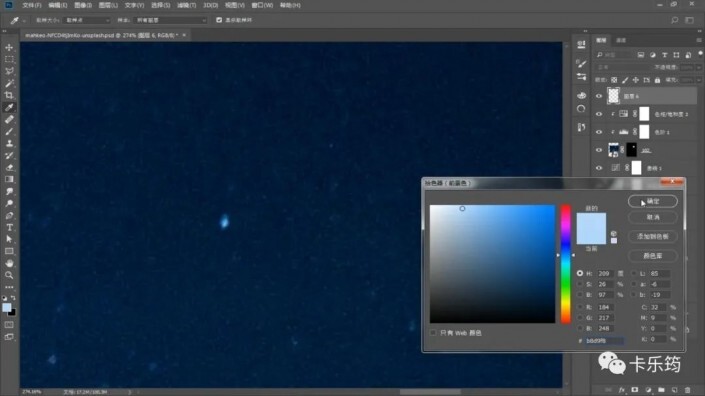Select the Type tool
705x396 pixels.
[x=9, y=227]
